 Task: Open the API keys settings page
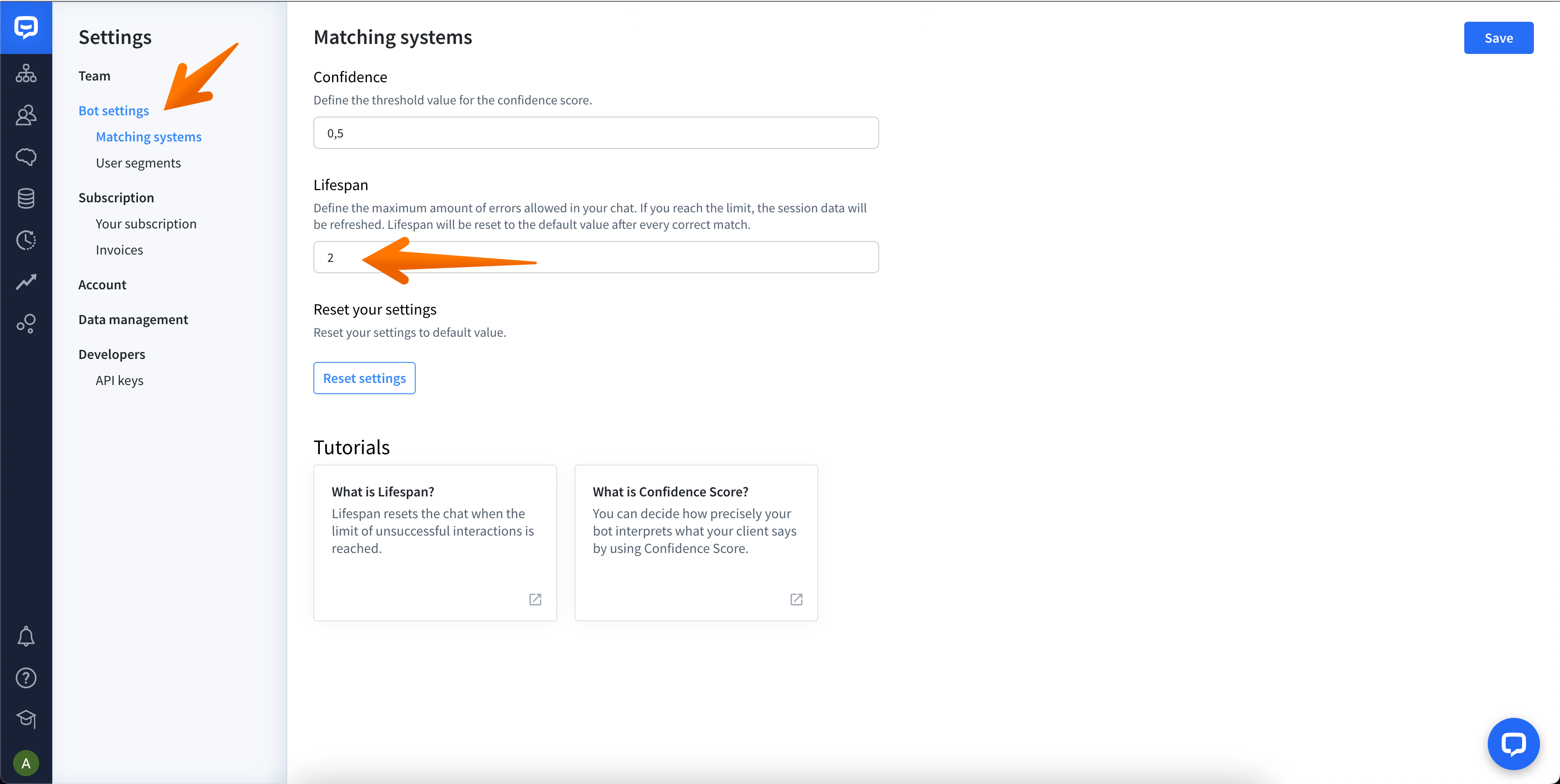119,380
